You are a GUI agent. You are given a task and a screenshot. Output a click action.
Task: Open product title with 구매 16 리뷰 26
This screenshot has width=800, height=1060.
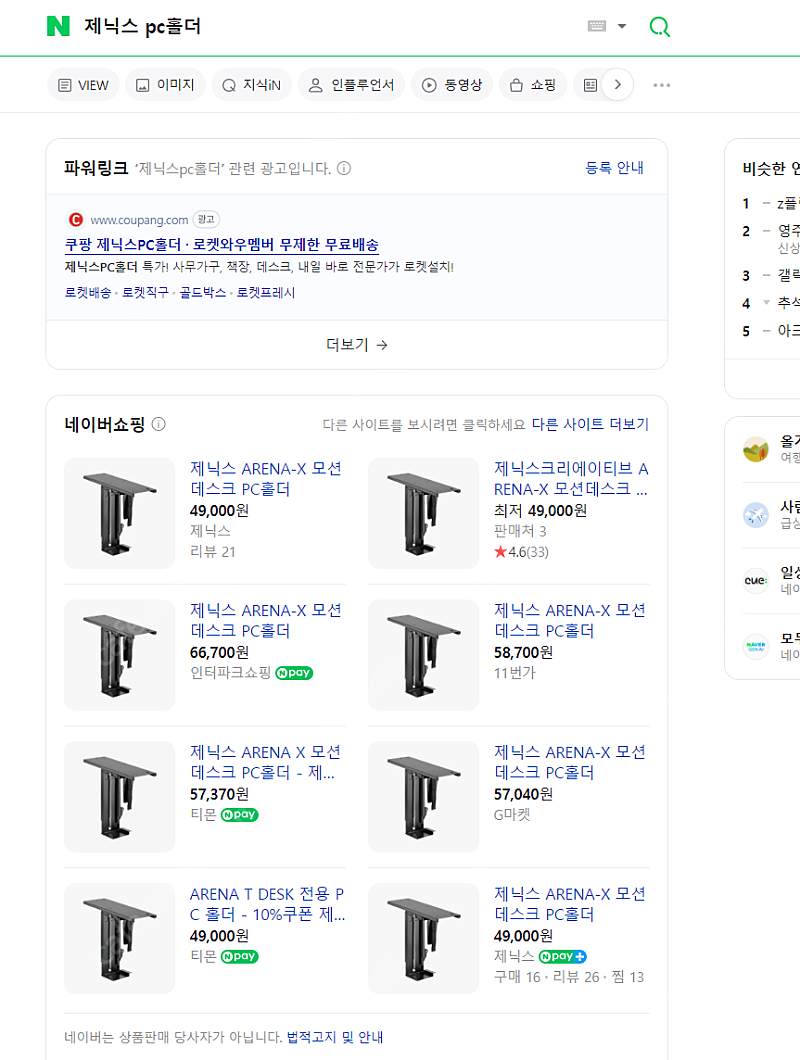click(x=570, y=905)
